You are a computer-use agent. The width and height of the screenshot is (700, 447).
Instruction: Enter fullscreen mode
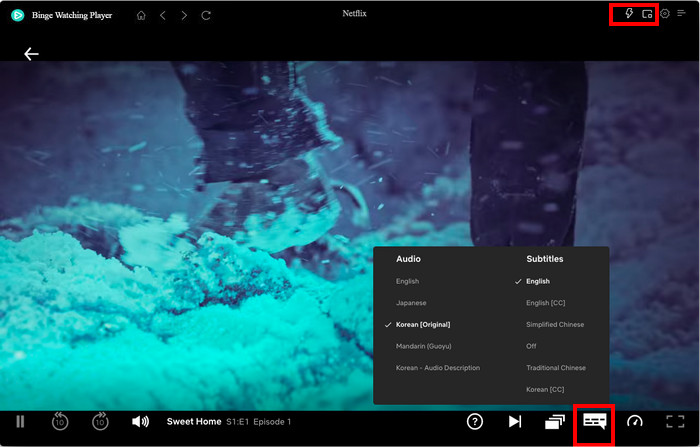[x=675, y=421]
